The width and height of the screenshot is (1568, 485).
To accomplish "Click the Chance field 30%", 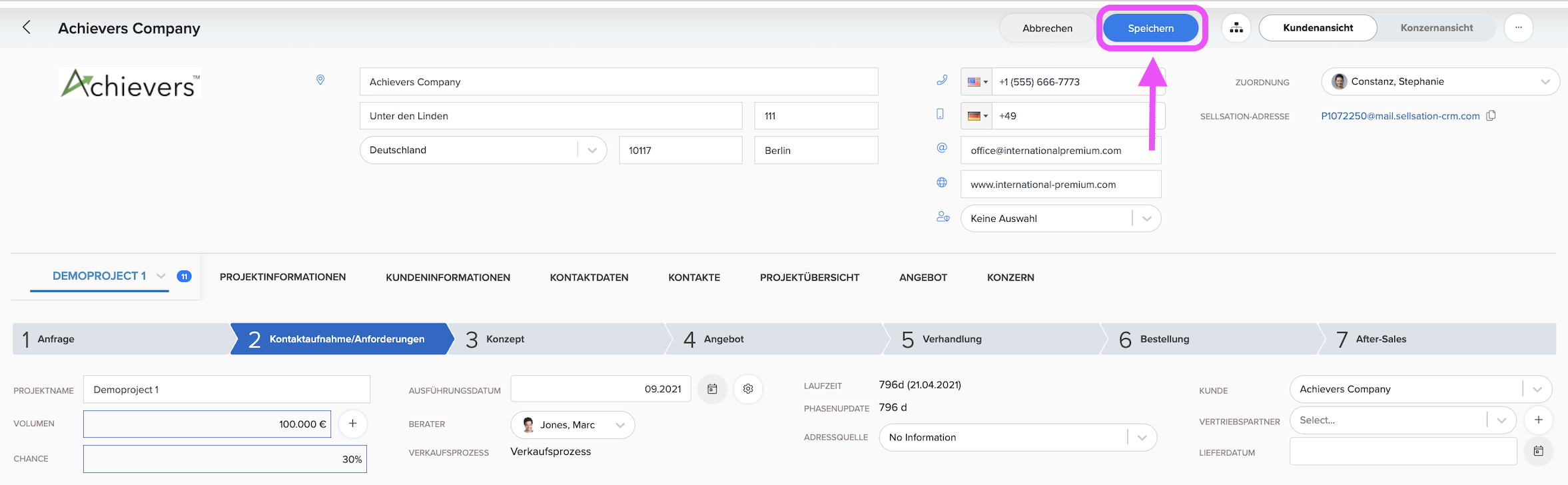I will [x=225, y=459].
